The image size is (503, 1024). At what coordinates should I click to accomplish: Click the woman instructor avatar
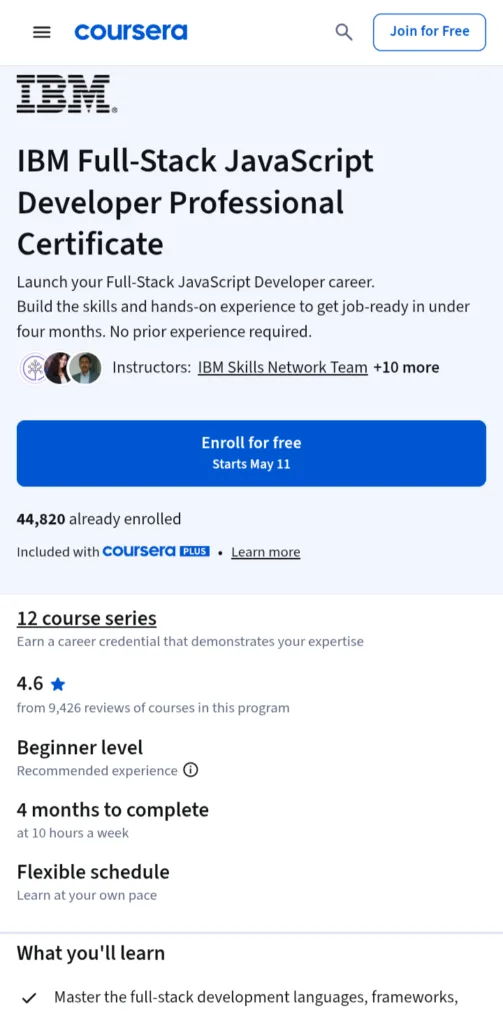point(59,368)
